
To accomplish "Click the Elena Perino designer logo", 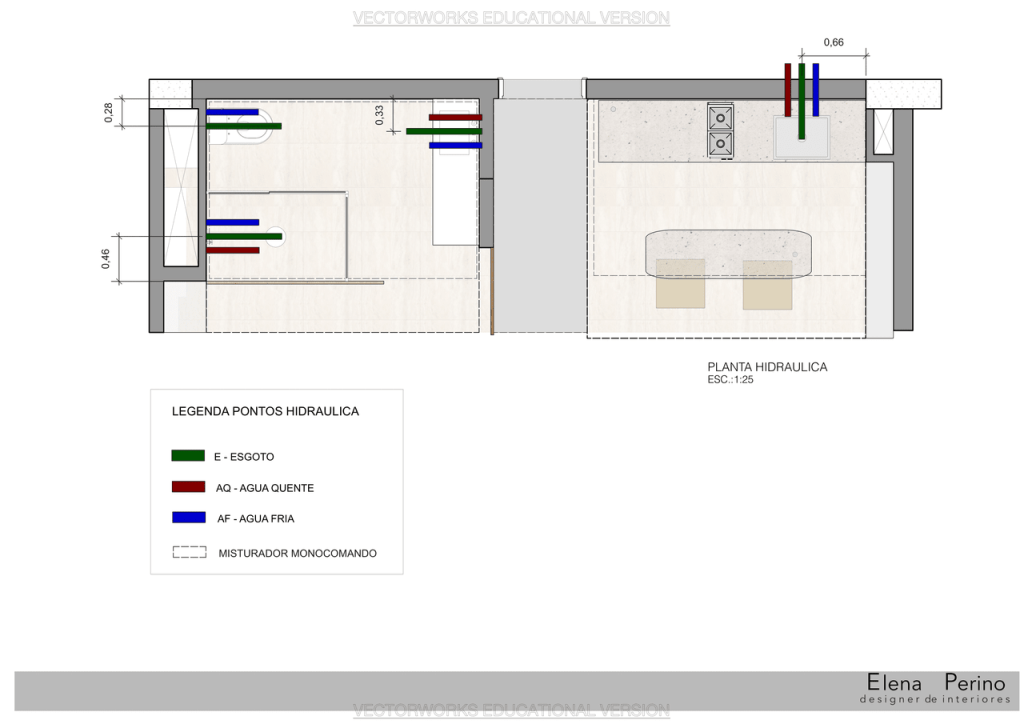I will (x=935, y=688).
